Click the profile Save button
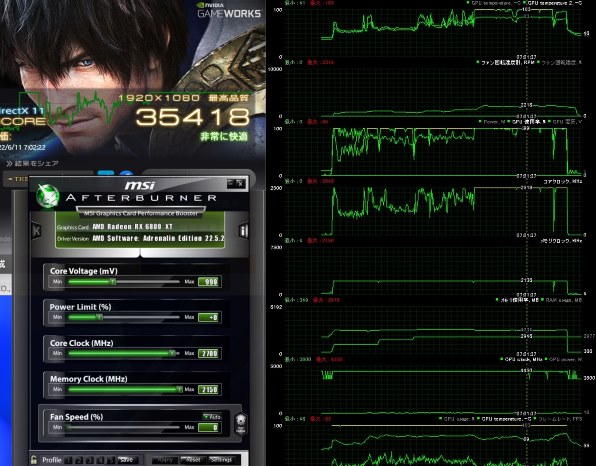 (x=127, y=460)
